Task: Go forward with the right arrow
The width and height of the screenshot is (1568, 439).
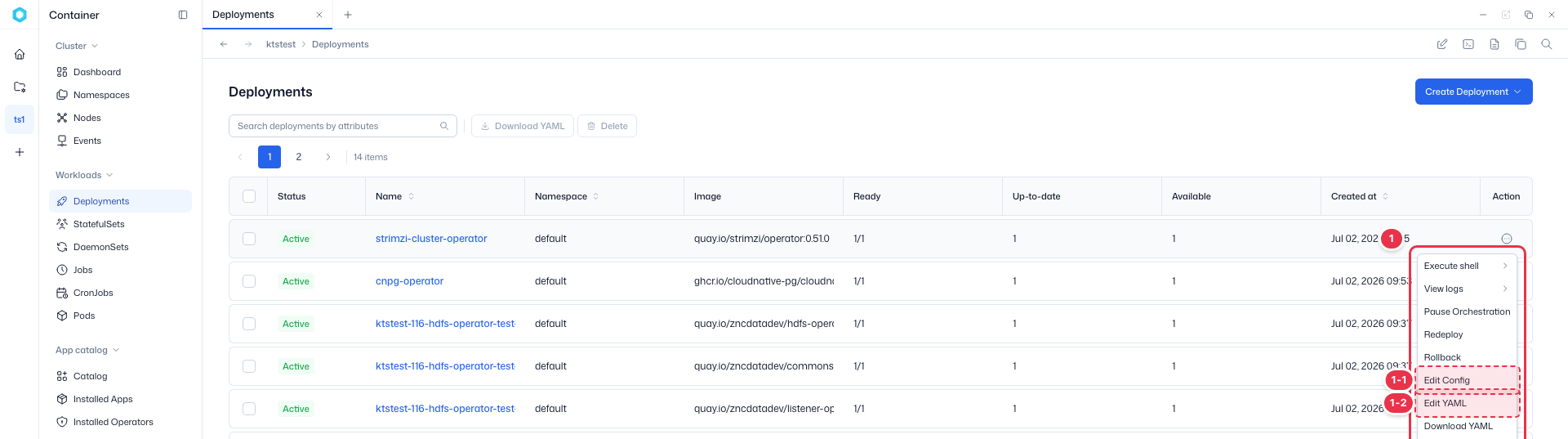Action: point(248,44)
